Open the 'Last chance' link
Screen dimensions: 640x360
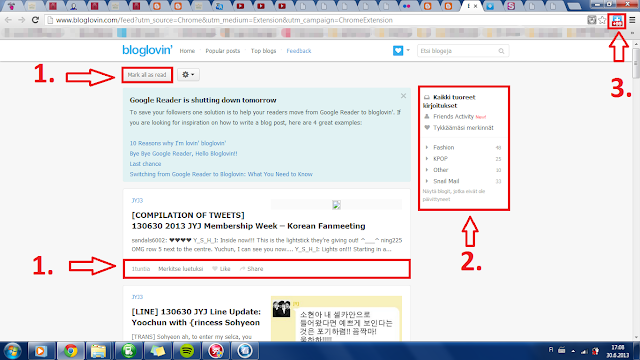145,164
